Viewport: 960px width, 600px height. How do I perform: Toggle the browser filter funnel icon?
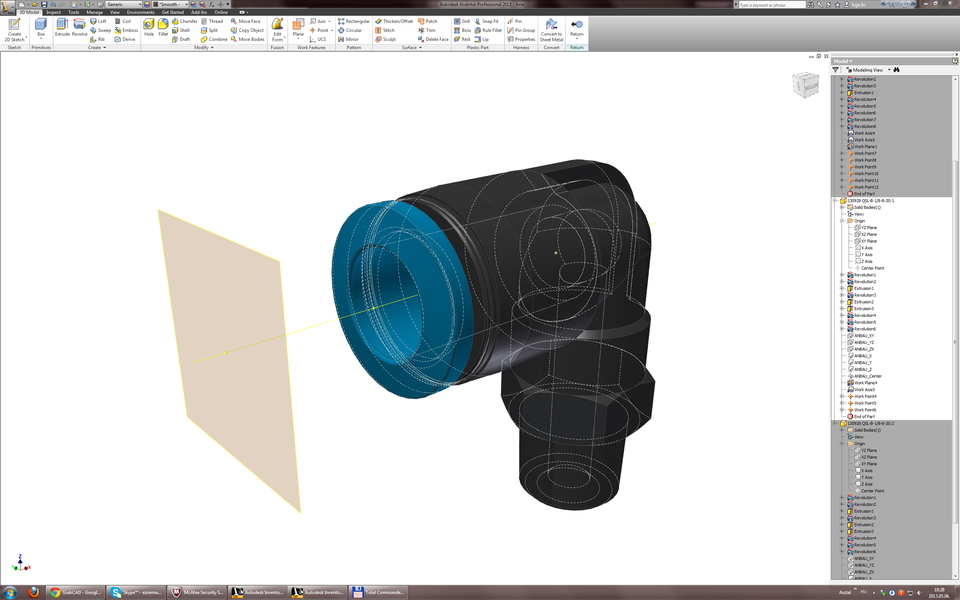pos(834,69)
